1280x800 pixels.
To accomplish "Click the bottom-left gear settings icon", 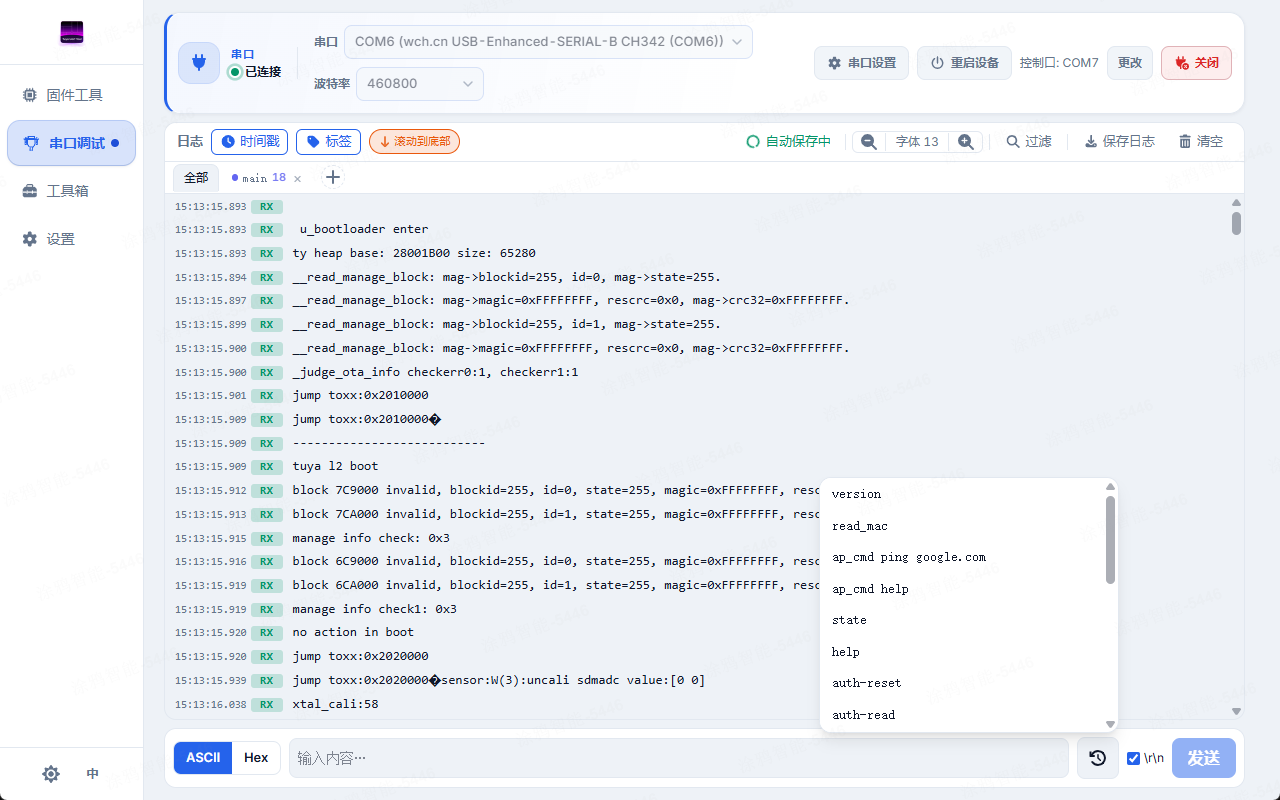I will (x=51, y=774).
